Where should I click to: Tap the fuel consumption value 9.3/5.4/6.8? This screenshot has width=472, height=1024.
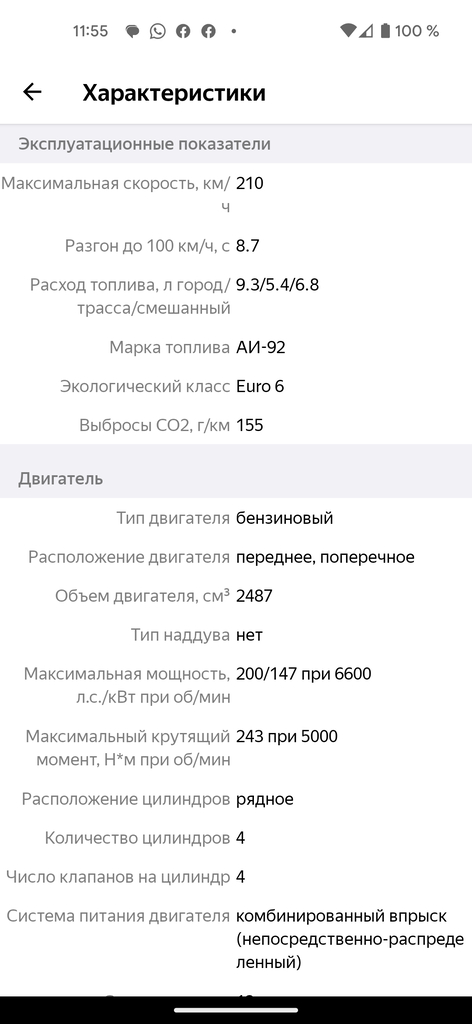tap(277, 285)
